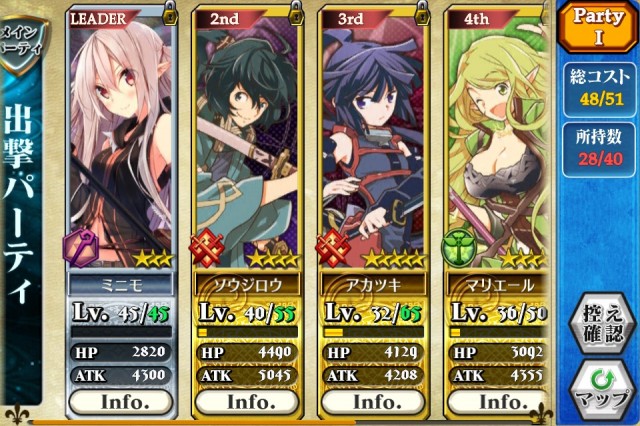Tap the red crossed-swords icon on ソウジロウ

[x=206, y=248]
